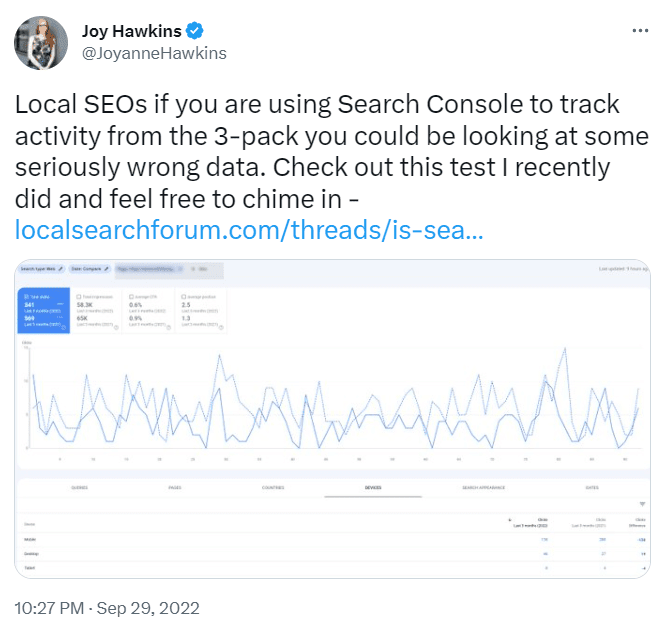
Task: Open the @JoyanneHawkins handle link
Action: click(x=154, y=54)
